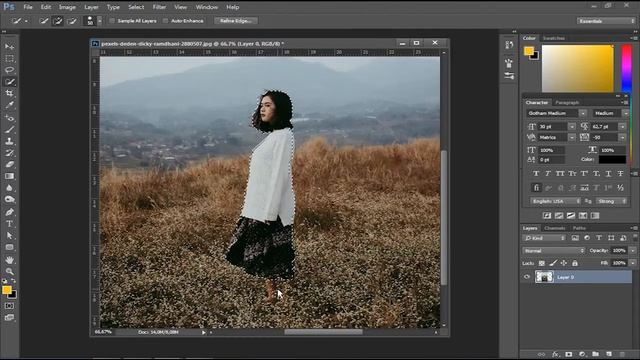
Task: Toggle All Caps in Character panel
Action: click(x=560, y=174)
